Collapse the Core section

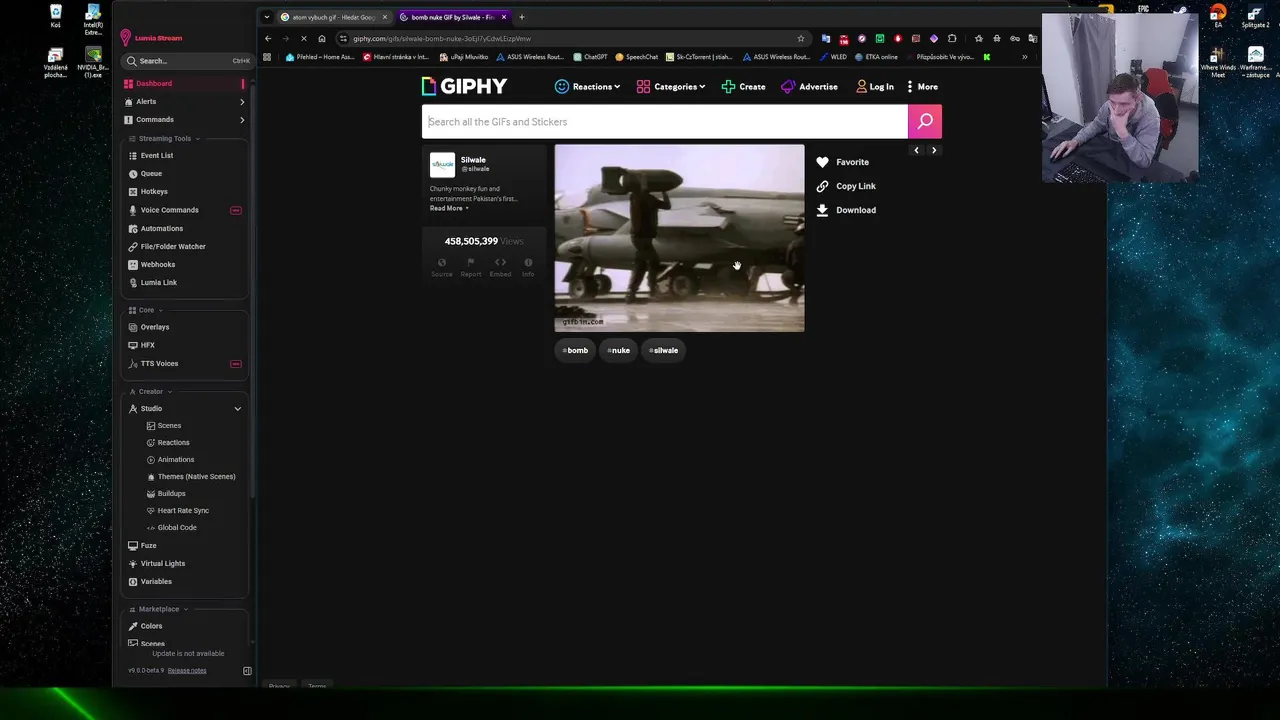click(162, 310)
